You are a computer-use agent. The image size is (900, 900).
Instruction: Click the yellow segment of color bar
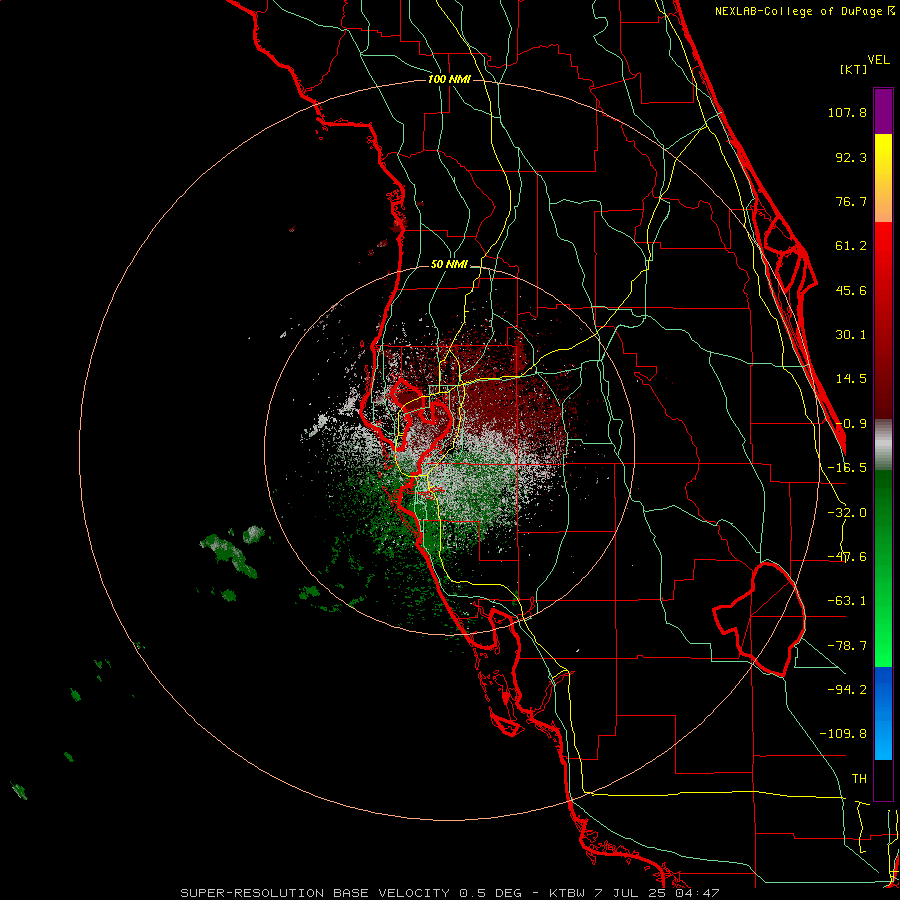point(883,178)
